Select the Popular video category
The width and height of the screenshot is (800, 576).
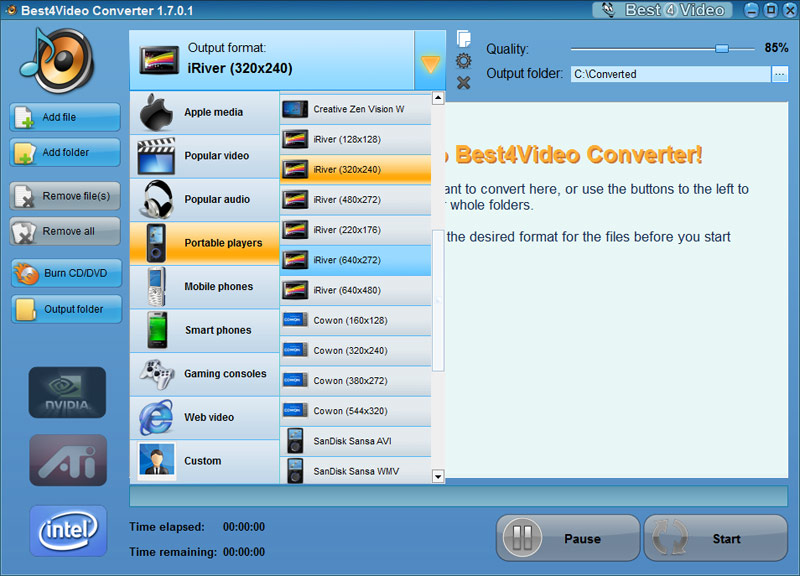tap(205, 156)
